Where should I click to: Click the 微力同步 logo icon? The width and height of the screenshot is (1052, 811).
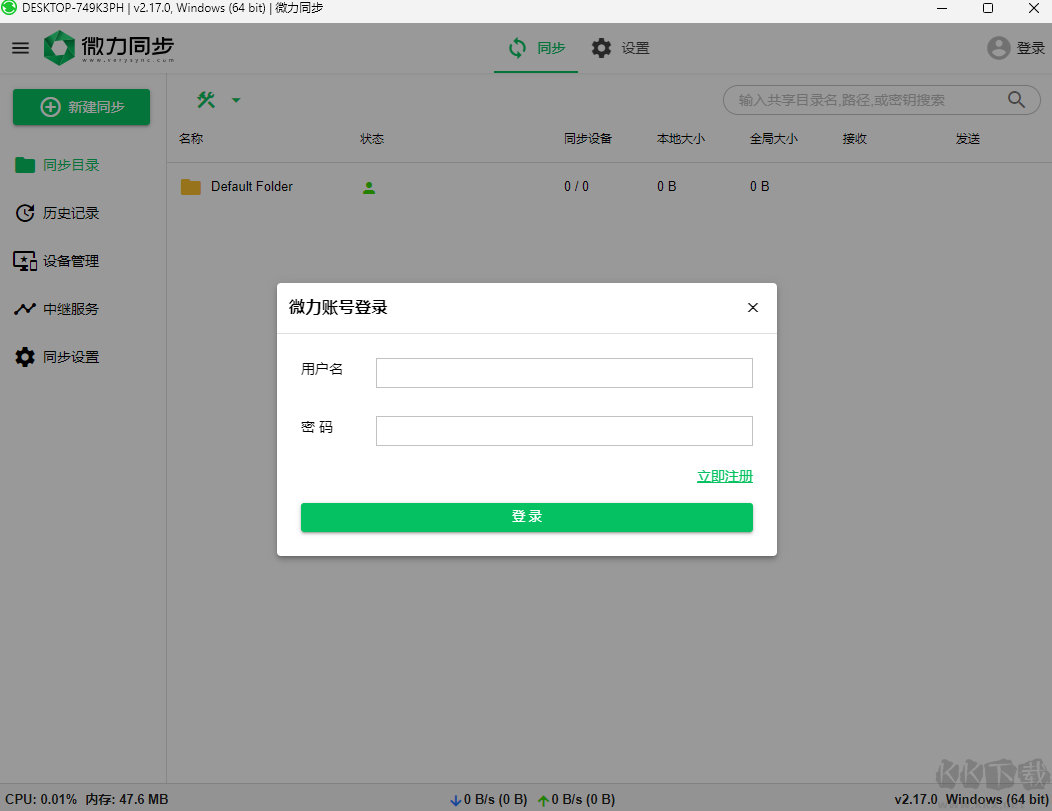coord(57,46)
